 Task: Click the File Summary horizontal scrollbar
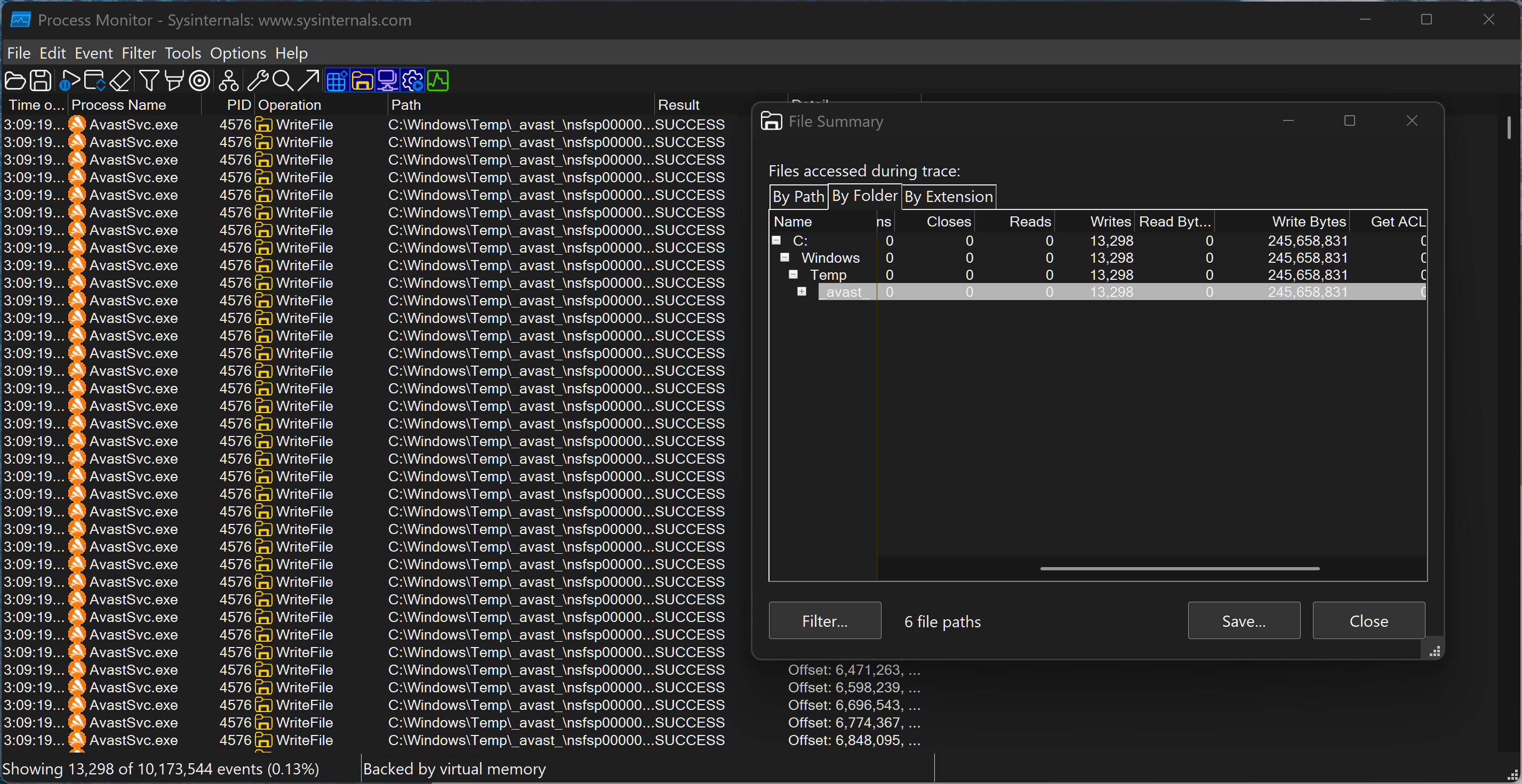(x=1179, y=569)
